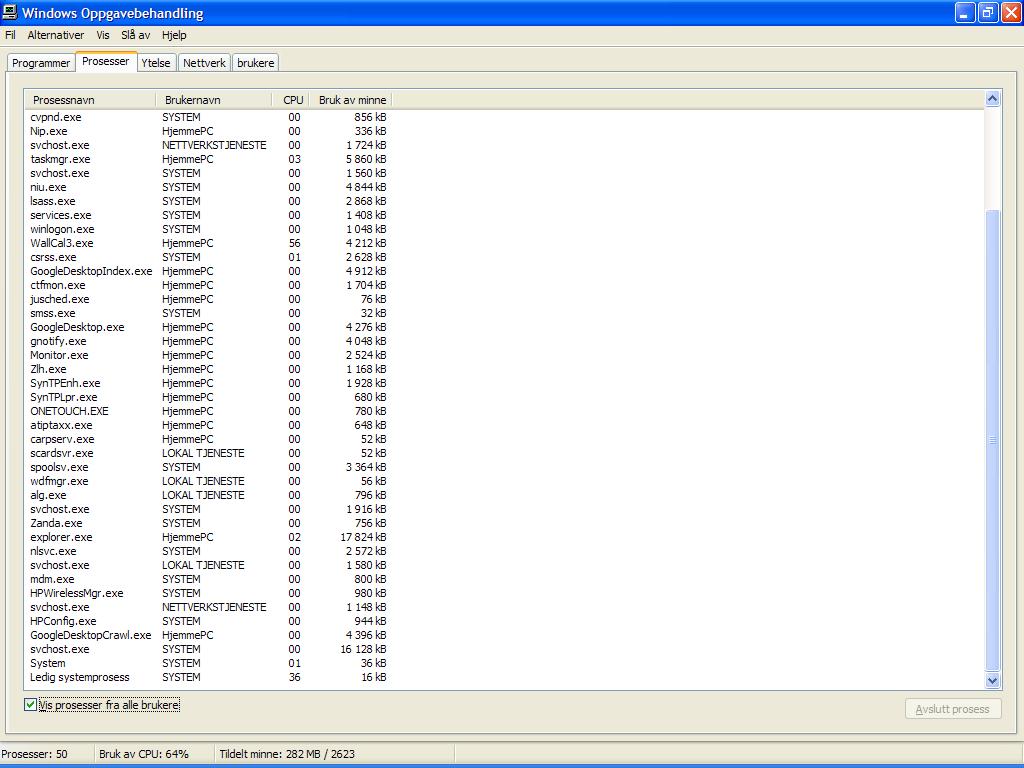Screen dimensions: 1024x768
Task: Click Bruk av CPU: 64% status
Action: 144,754
